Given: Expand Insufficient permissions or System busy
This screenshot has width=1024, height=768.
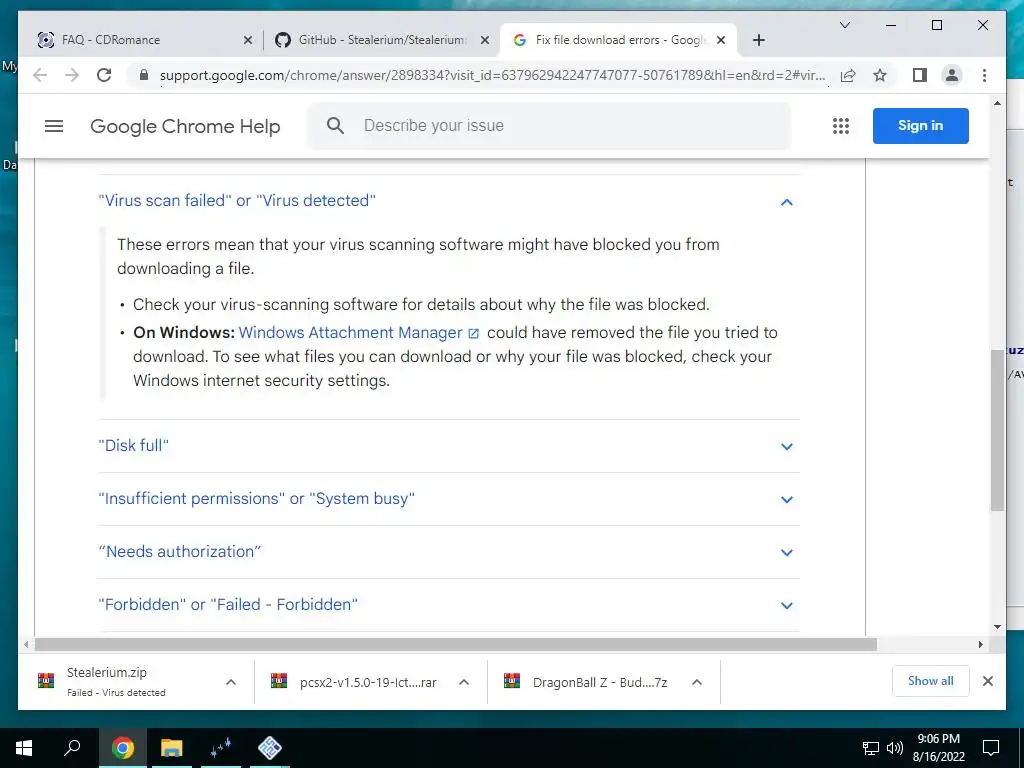Looking at the screenshot, I should (449, 499).
